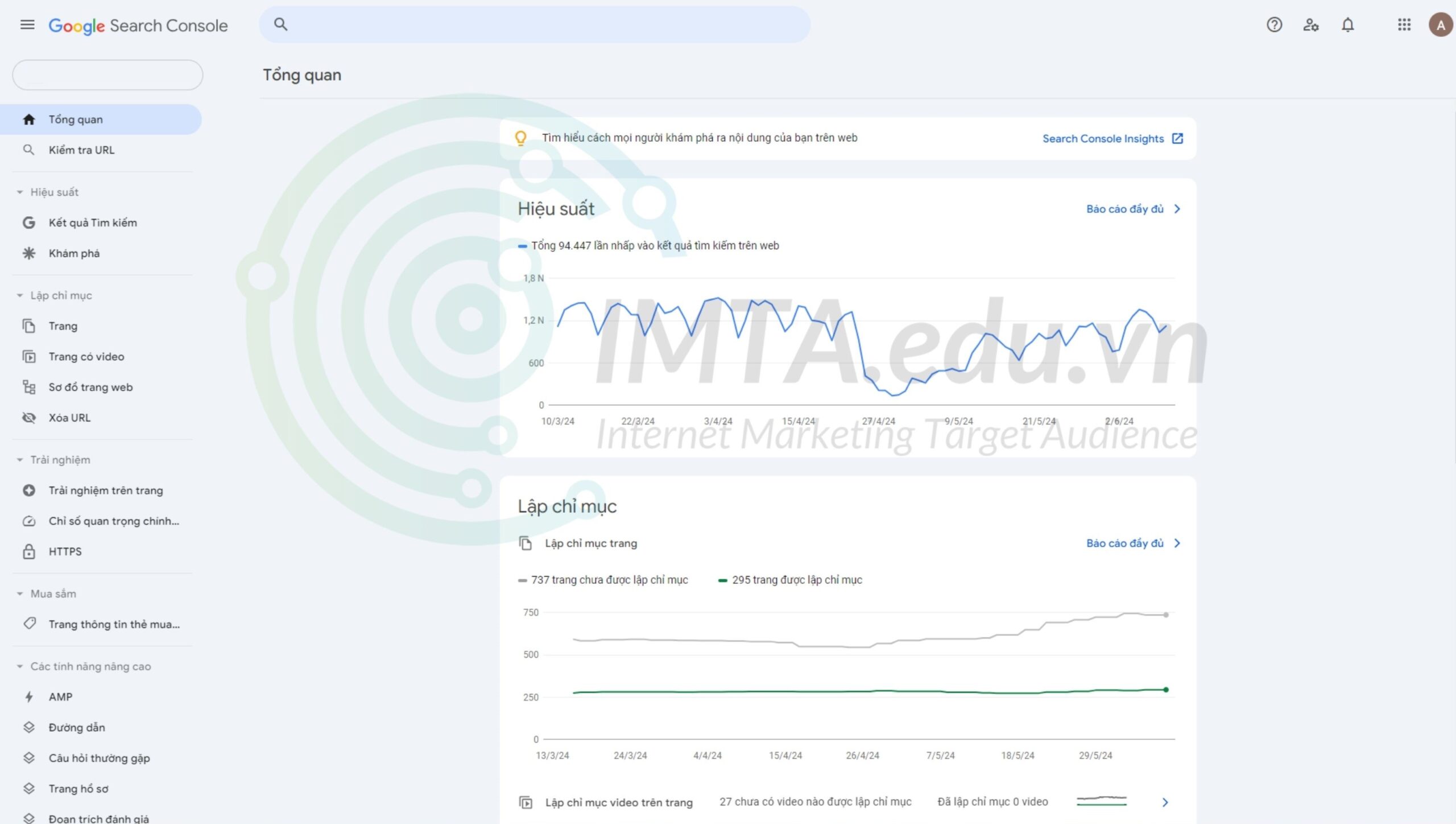
Task: Click the gray endpoint dot on indexing chart
Action: tap(1166, 615)
